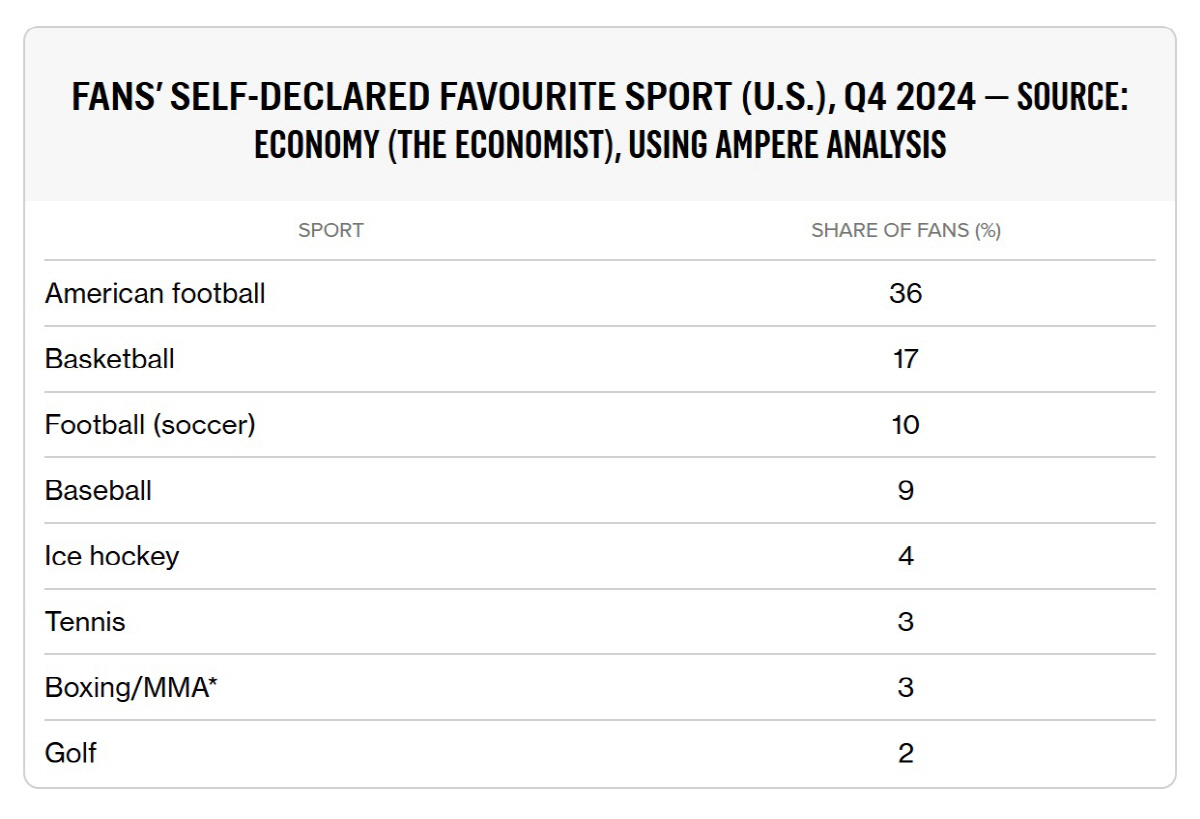Click the Tennis sport name
This screenshot has width=1200, height=819.
click(x=85, y=622)
